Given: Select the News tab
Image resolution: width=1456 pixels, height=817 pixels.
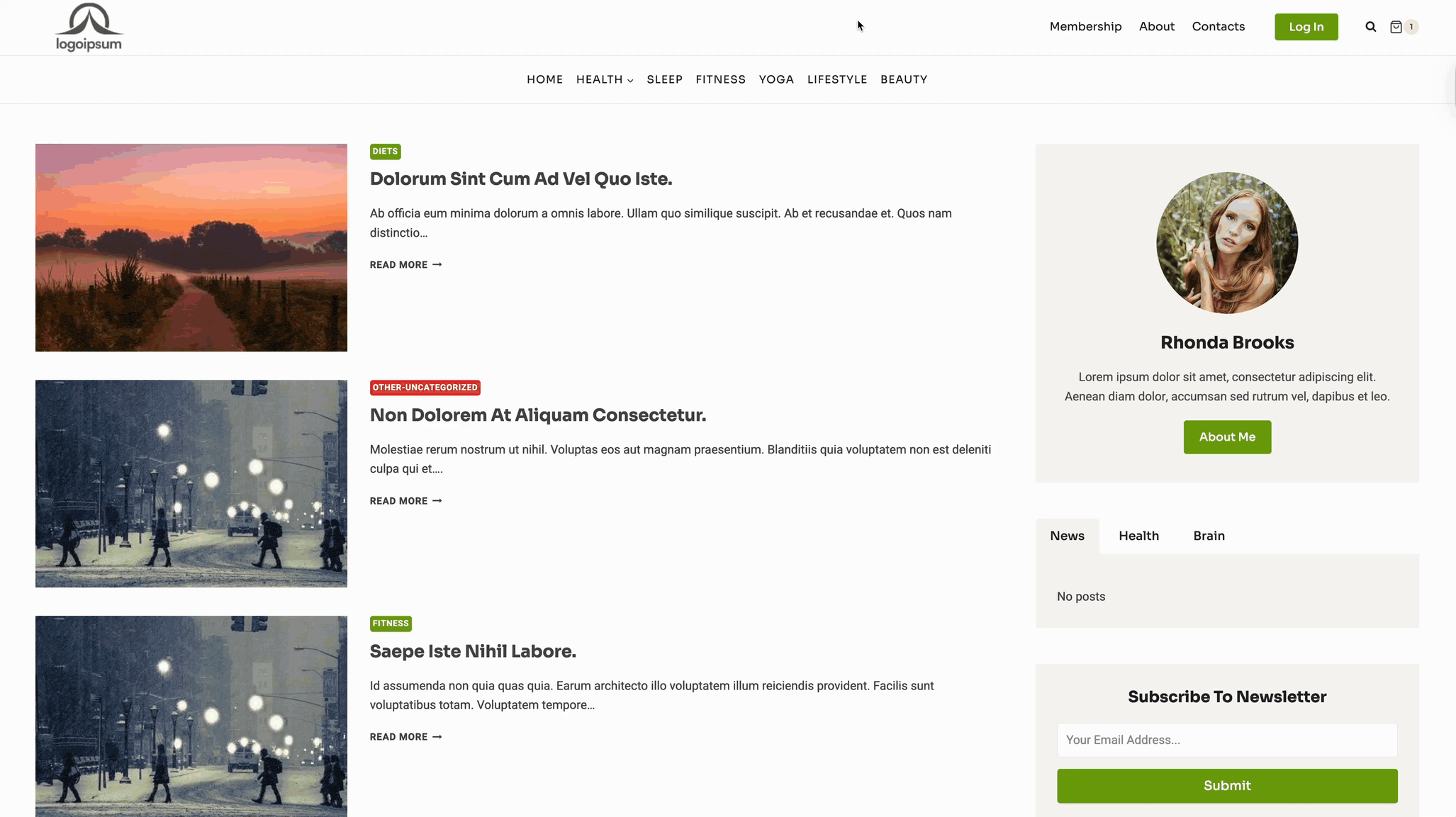Looking at the screenshot, I should pos(1067,536).
